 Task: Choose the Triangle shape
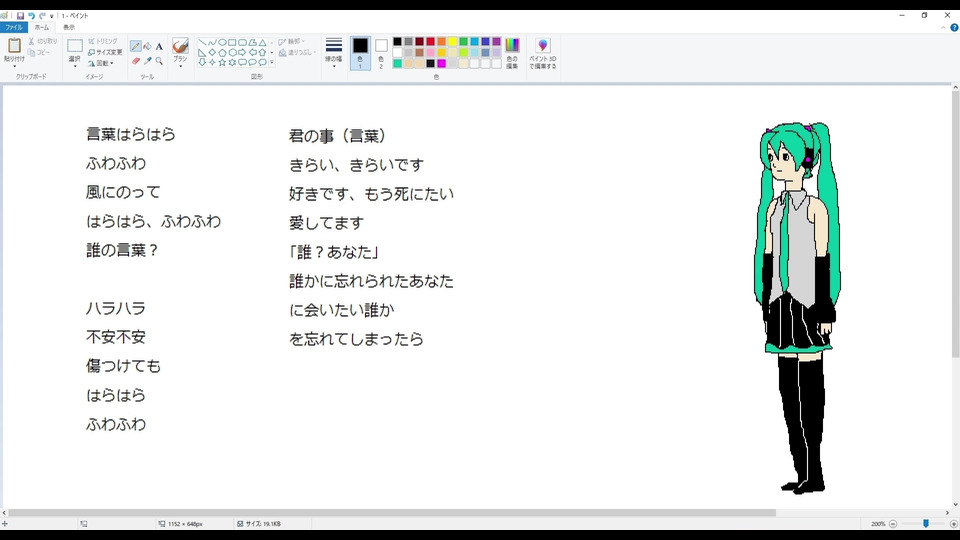263,42
